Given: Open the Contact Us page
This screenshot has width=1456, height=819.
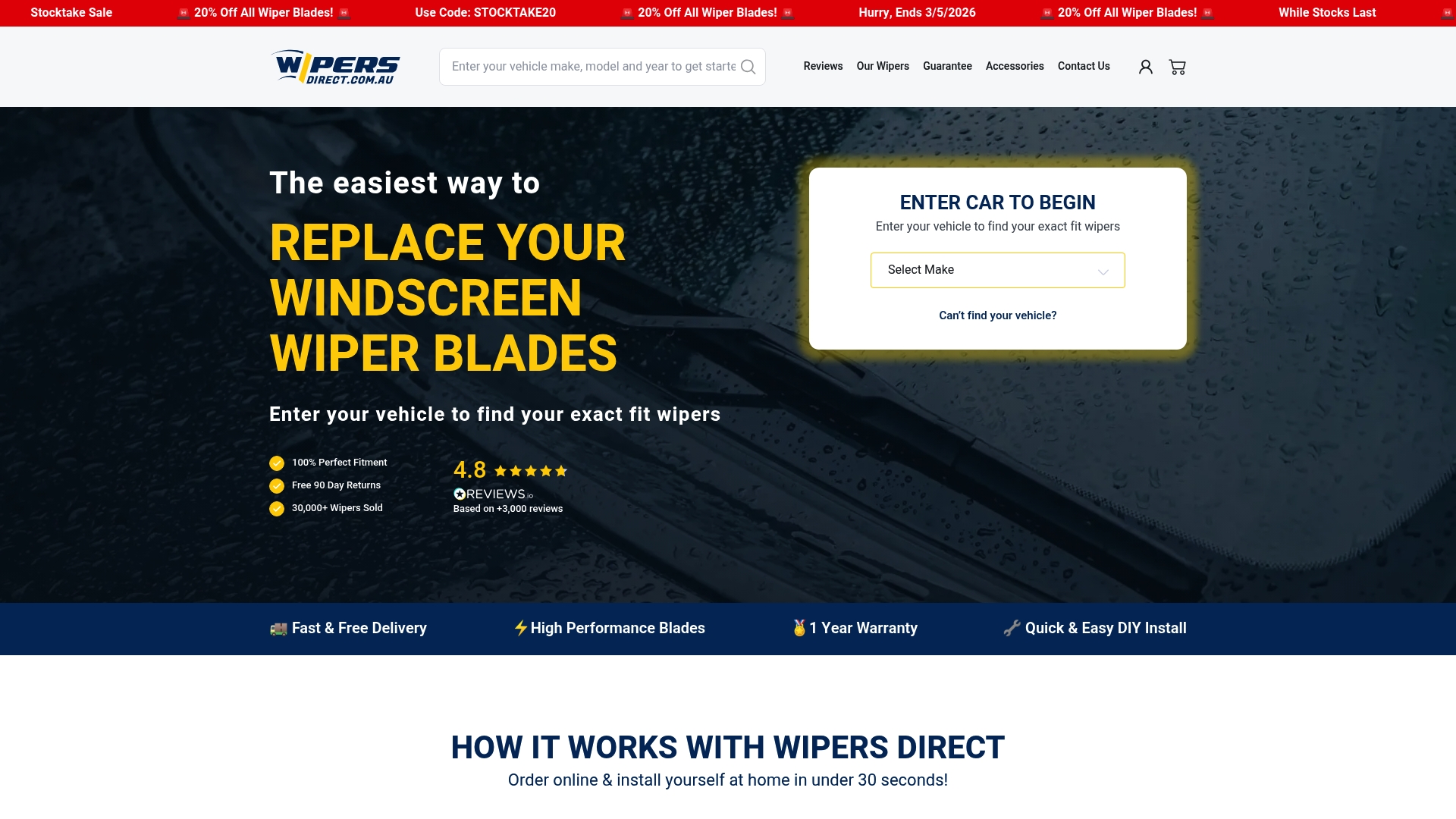Looking at the screenshot, I should tap(1083, 67).
